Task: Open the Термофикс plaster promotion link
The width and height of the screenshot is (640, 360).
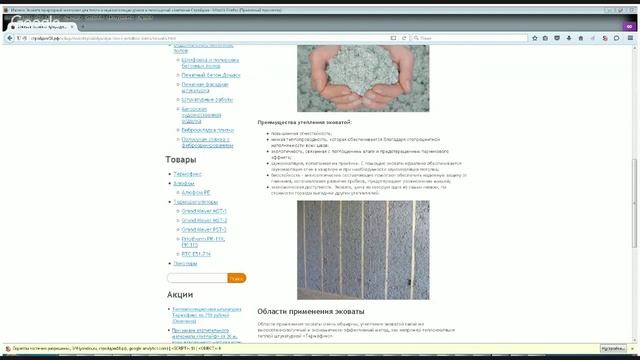Action: [x=206, y=315]
